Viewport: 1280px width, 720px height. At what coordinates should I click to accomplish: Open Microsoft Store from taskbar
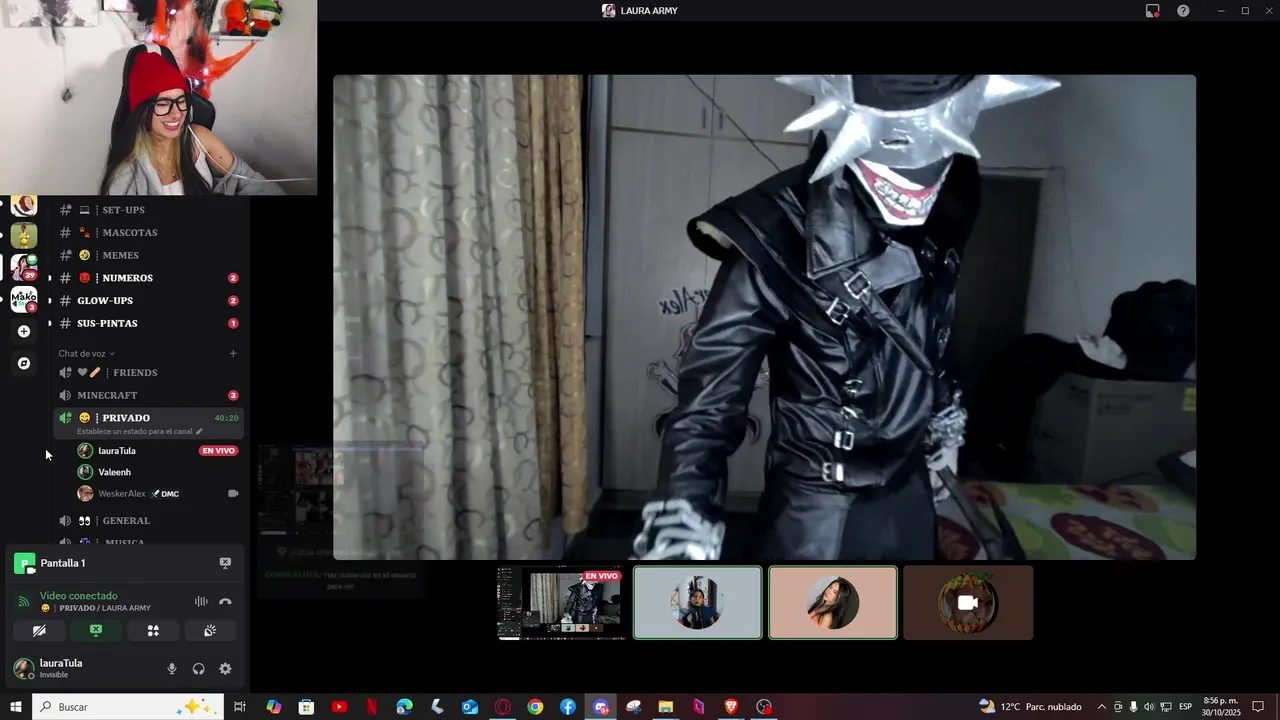pos(306,707)
